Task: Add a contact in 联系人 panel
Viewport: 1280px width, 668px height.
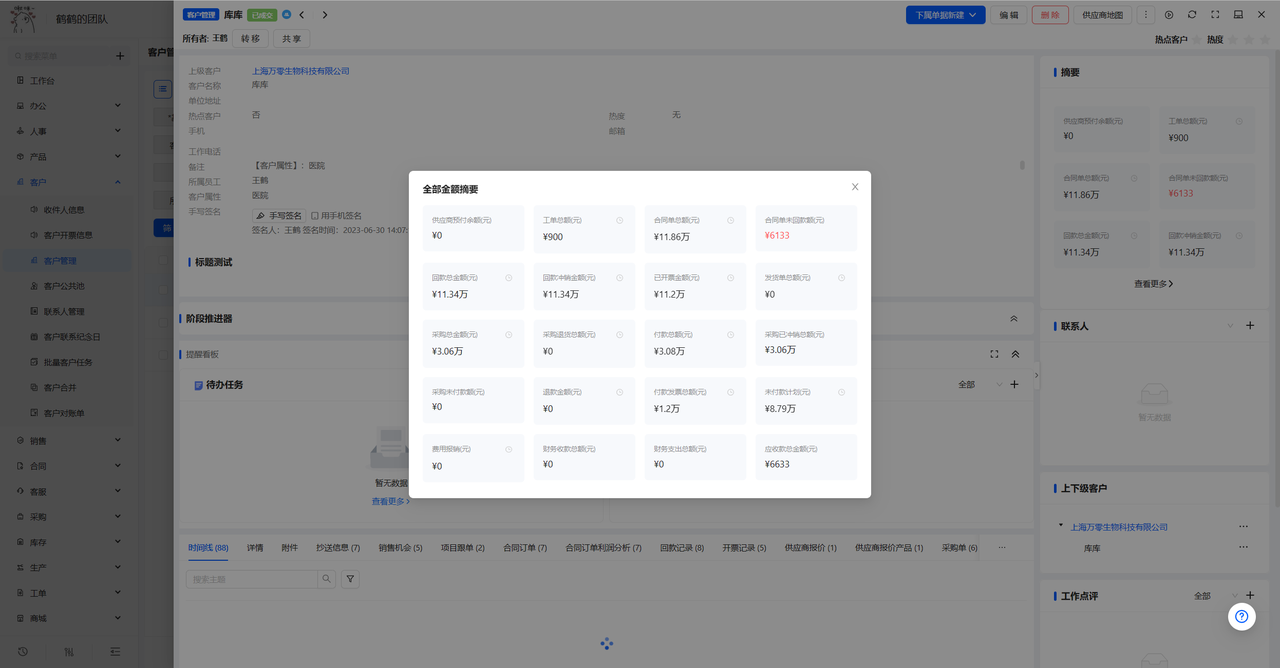Action: tap(1250, 325)
